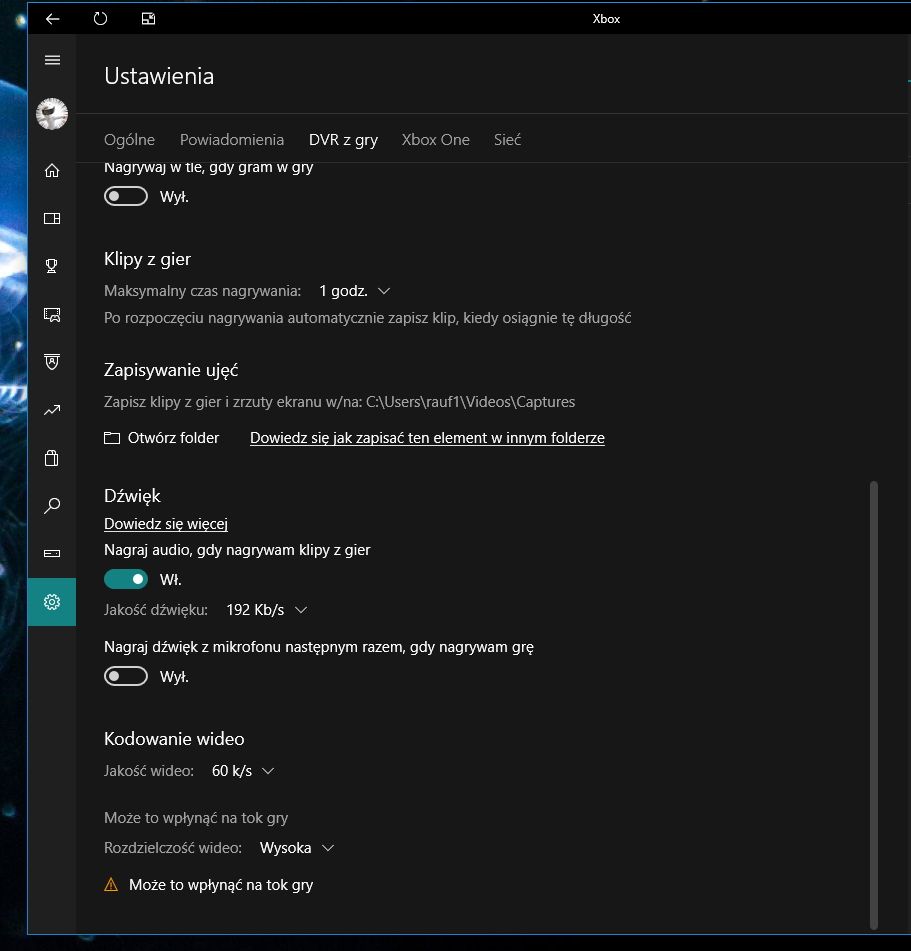Viewport: 911px width, 951px height.
Task: Expand the '192 Kb/s' audio quality dropdown
Action: tap(267, 610)
